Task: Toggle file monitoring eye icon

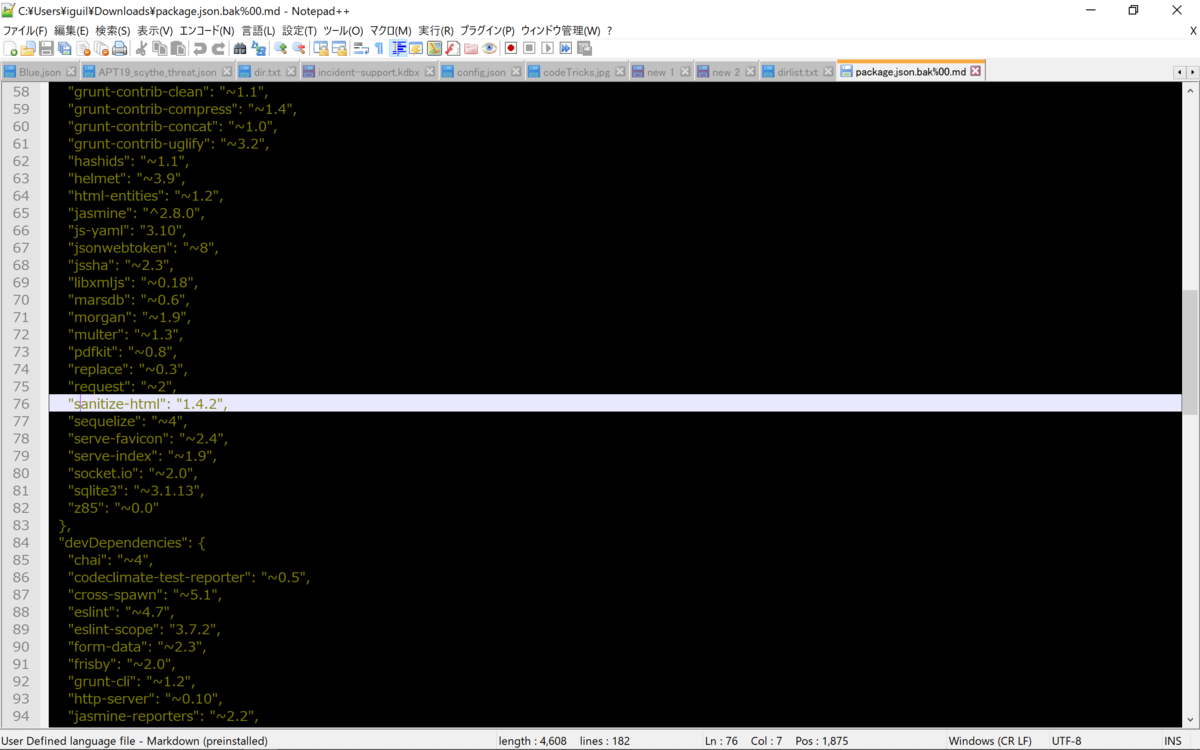Action: pos(489,48)
